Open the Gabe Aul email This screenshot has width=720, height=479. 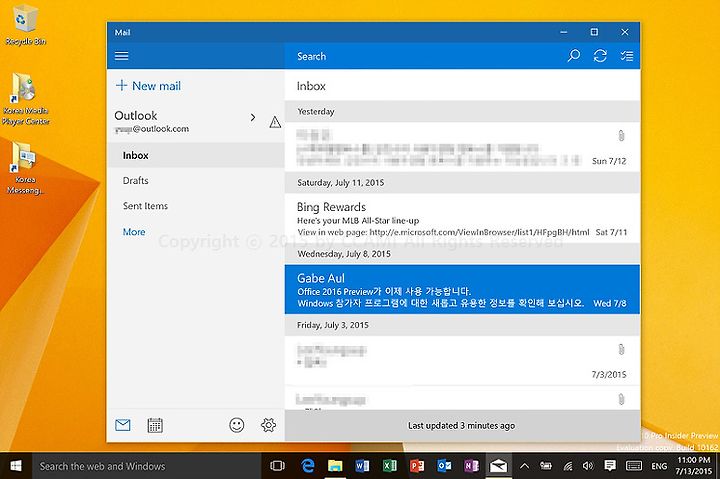[462, 289]
